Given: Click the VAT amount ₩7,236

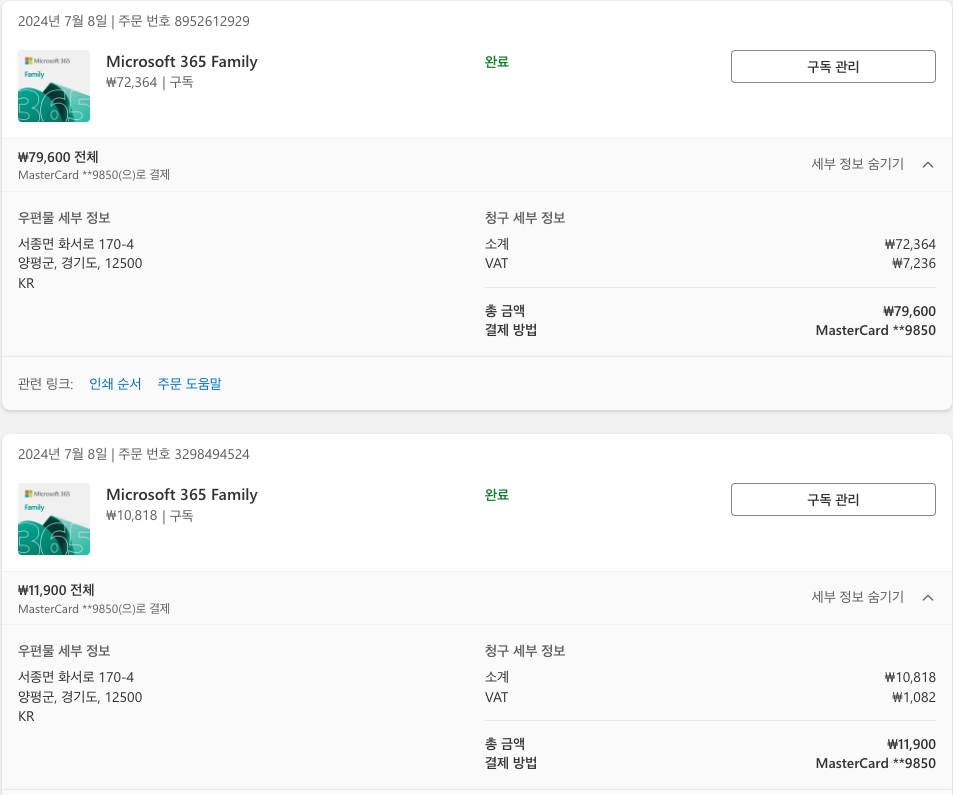Looking at the screenshot, I should tap(913, 264).
